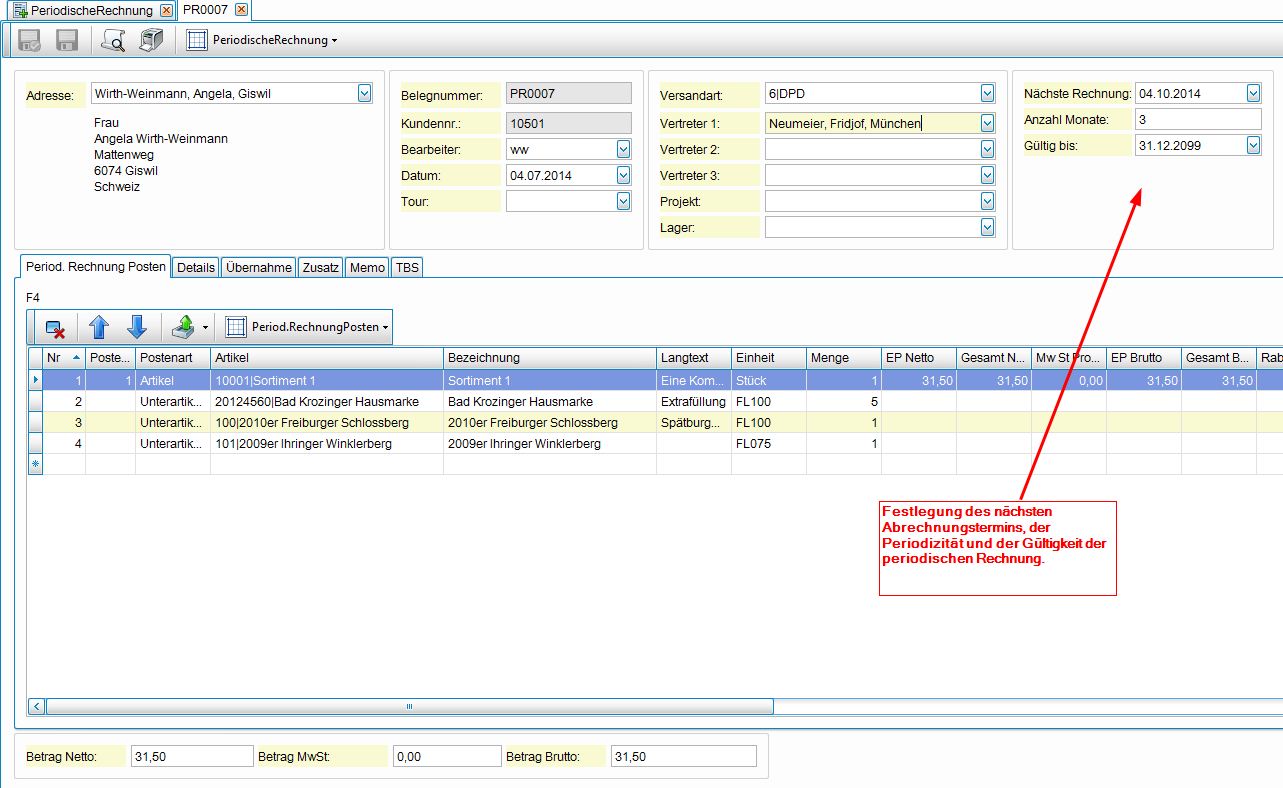Open the TBS tab
Image resolution: width=1283 pixels, height=788 pixels.
click(407, 267)
